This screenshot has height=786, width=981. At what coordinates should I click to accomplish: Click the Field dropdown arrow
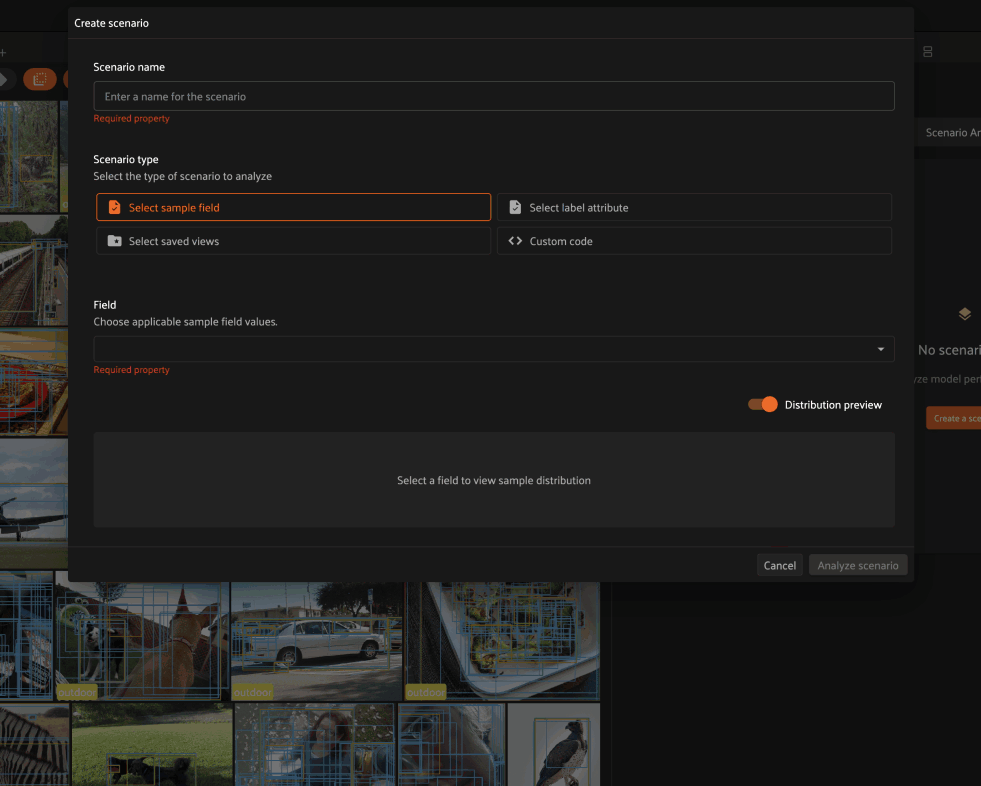[x=881, y=349]
